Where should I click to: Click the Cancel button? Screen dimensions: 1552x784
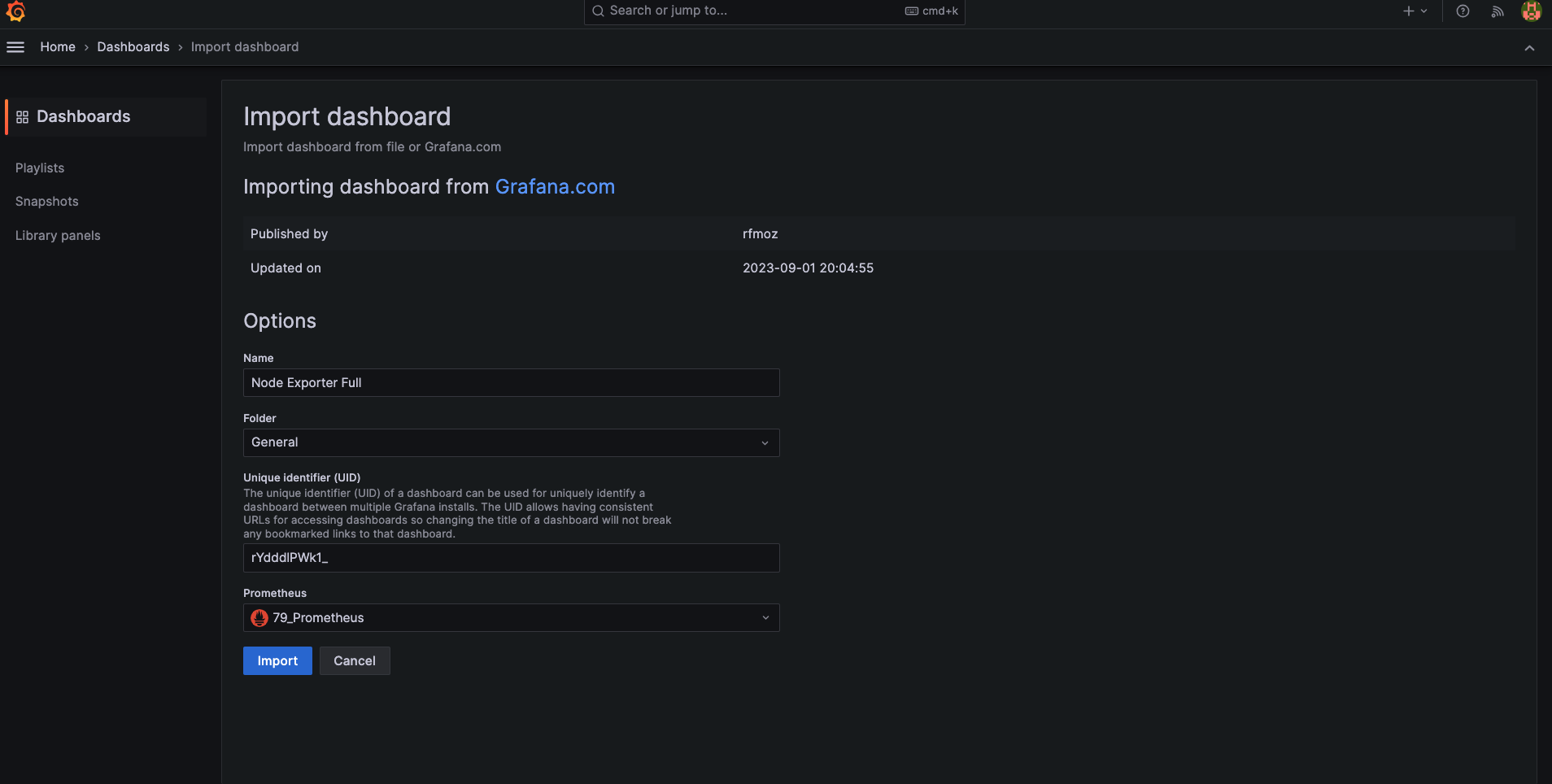355,661
